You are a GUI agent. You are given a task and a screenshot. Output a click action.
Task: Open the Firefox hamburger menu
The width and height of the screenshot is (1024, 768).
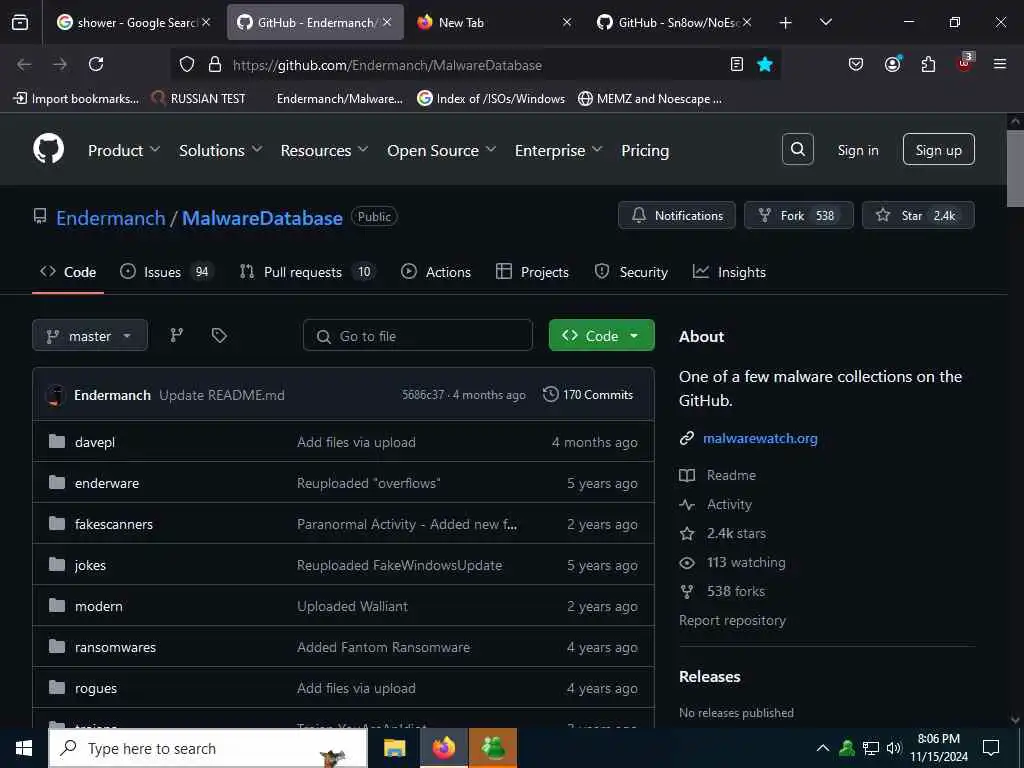click(x=999, y=64)
